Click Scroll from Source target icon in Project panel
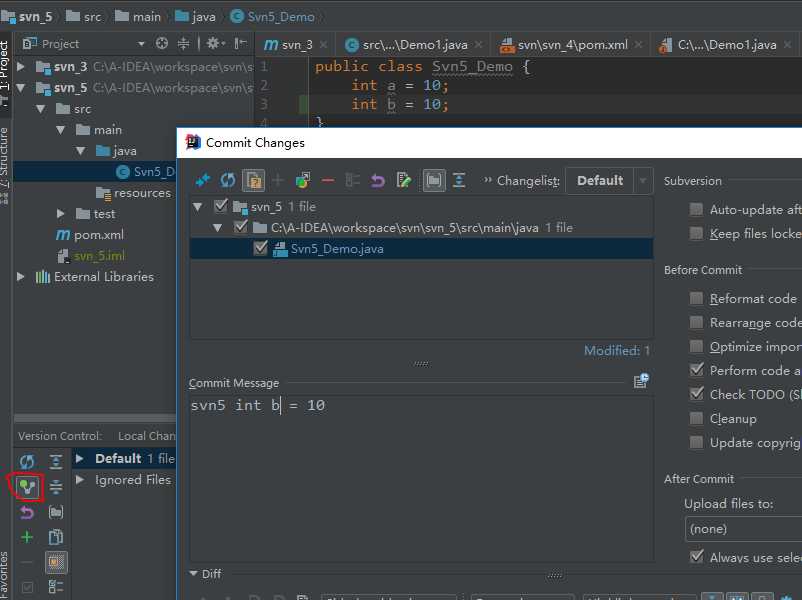802x600 pixels. click(162, 43)
